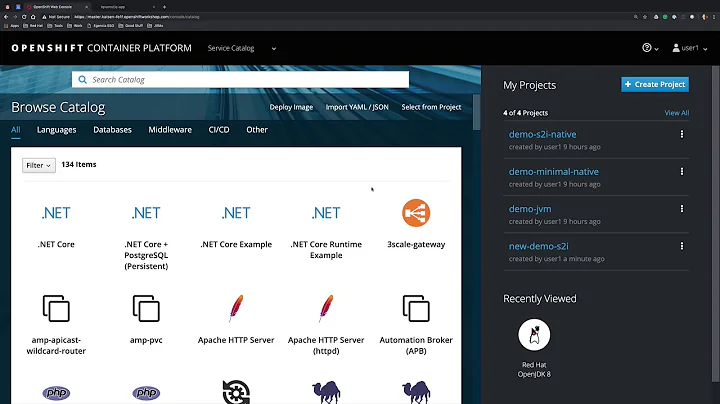
Task: Click the browser zoom magnifier icon
Action: pyautogui.click(x=636, y=17)
